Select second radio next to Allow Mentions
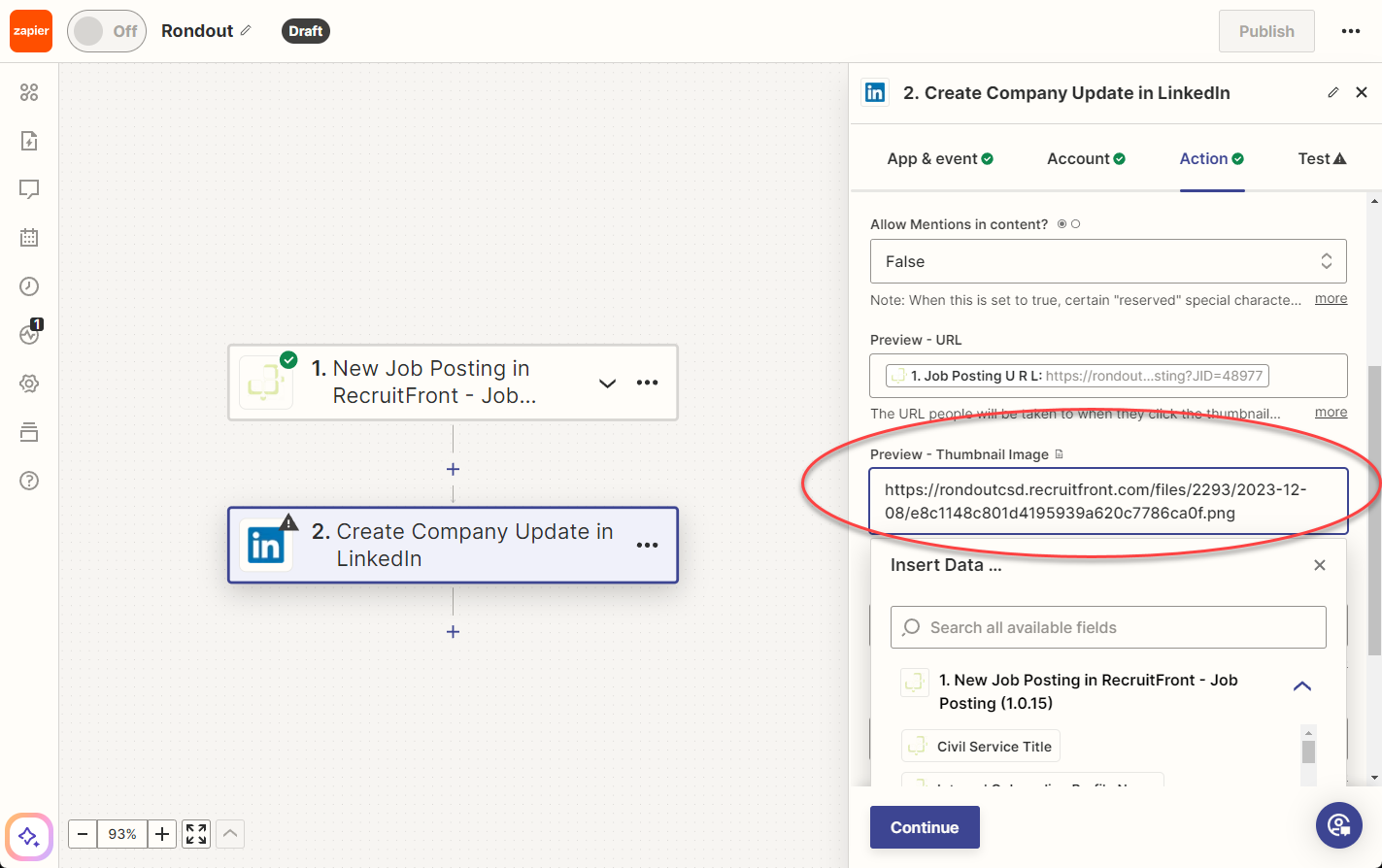1382x868 pixels. (x=1075, y=224)
